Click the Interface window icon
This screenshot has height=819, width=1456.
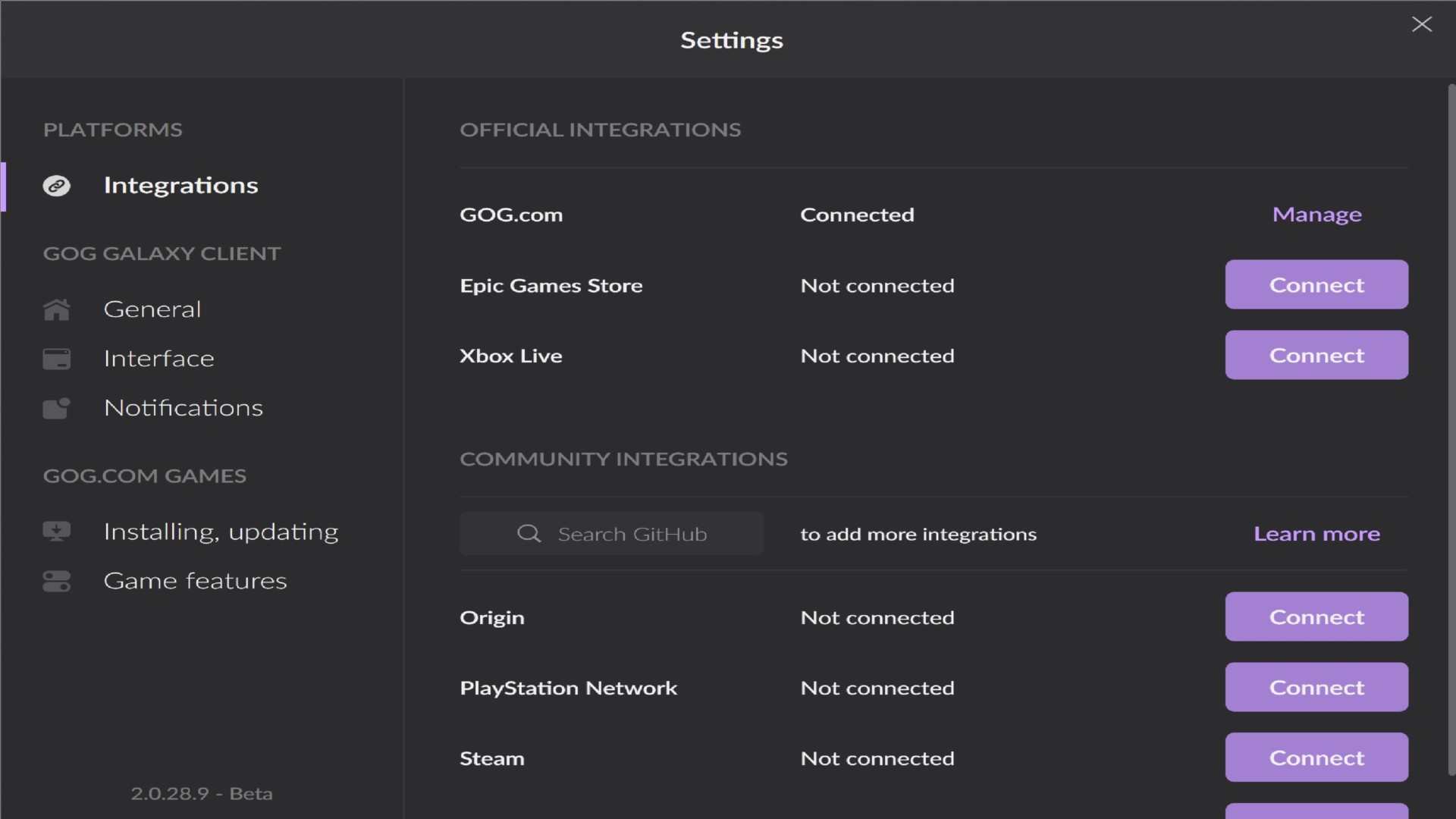57,359
